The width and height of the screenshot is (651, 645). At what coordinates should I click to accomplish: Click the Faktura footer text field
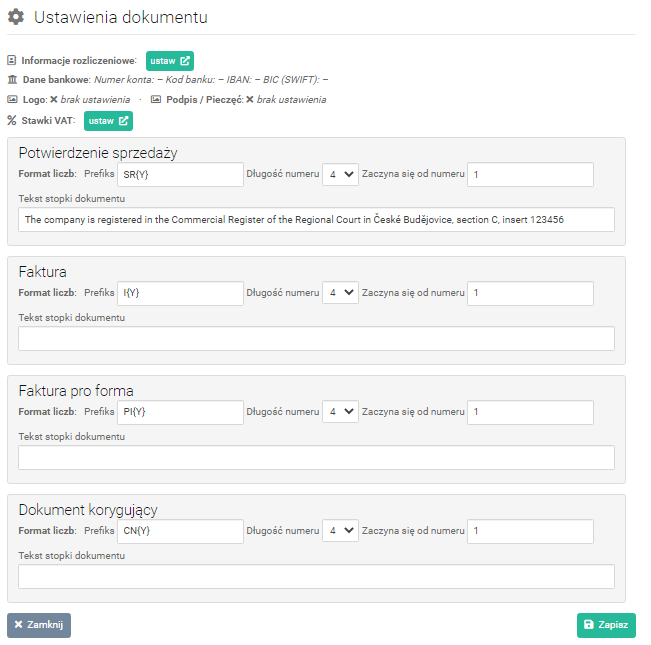click(316, 339)
